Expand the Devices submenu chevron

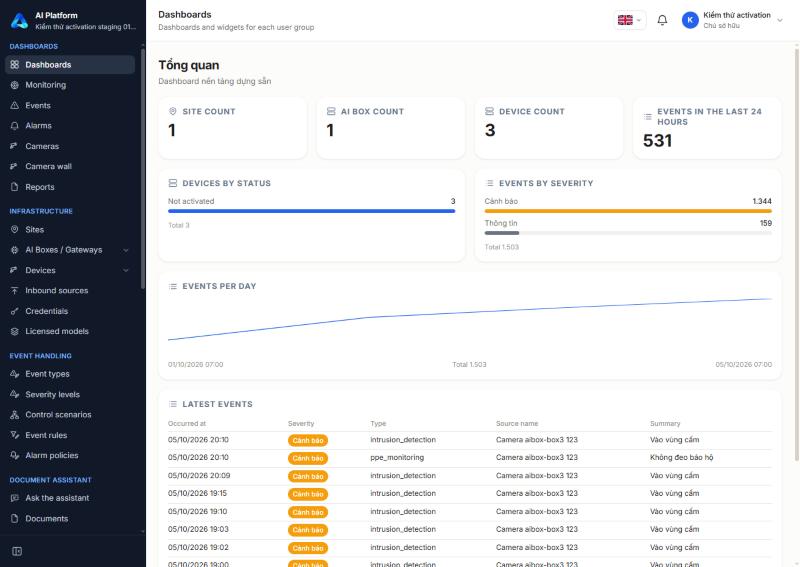[x=126, y=270]
